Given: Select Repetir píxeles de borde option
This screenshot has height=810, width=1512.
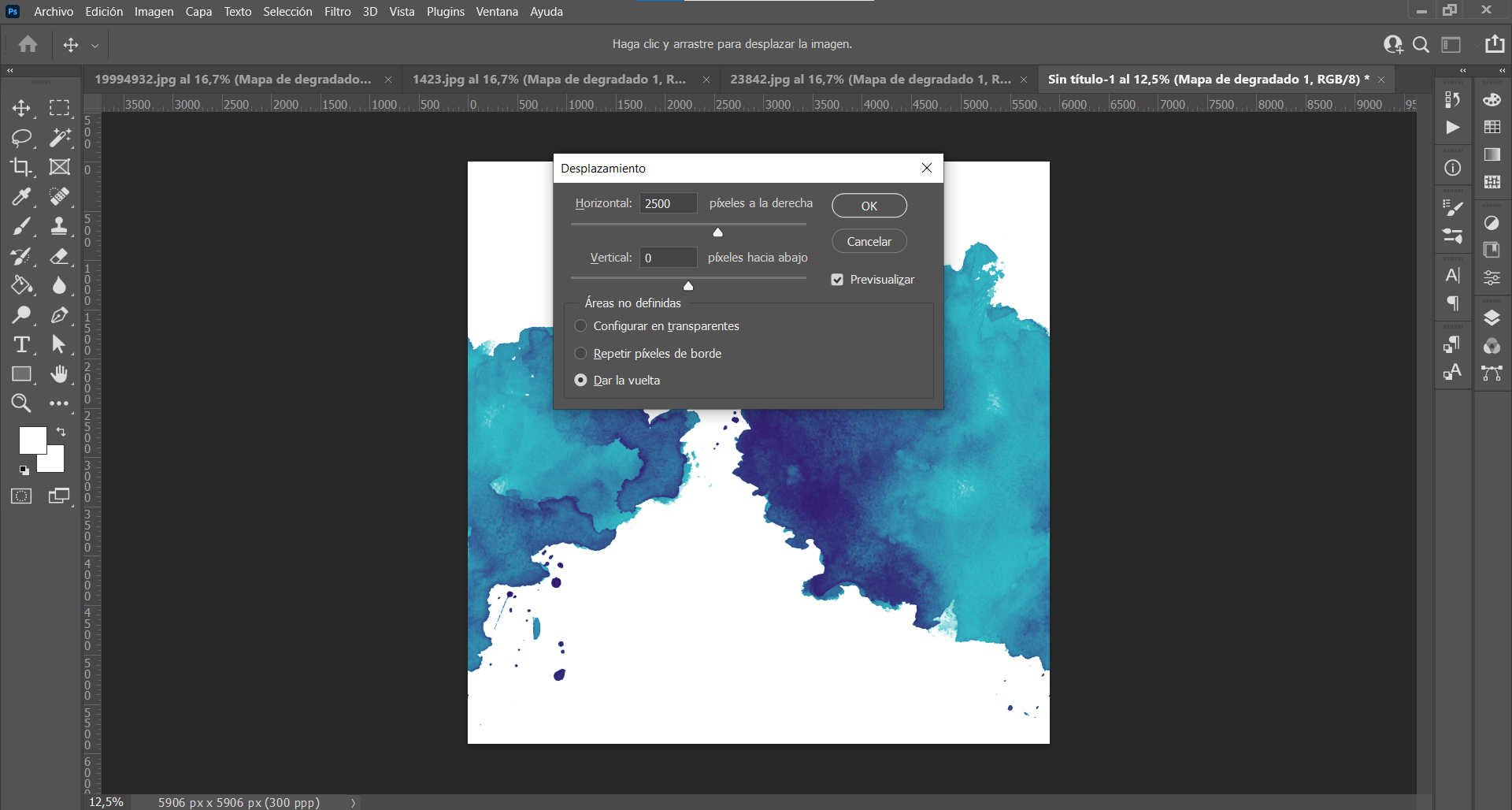Looking at the screenshot, I should [x=580, y=353].
